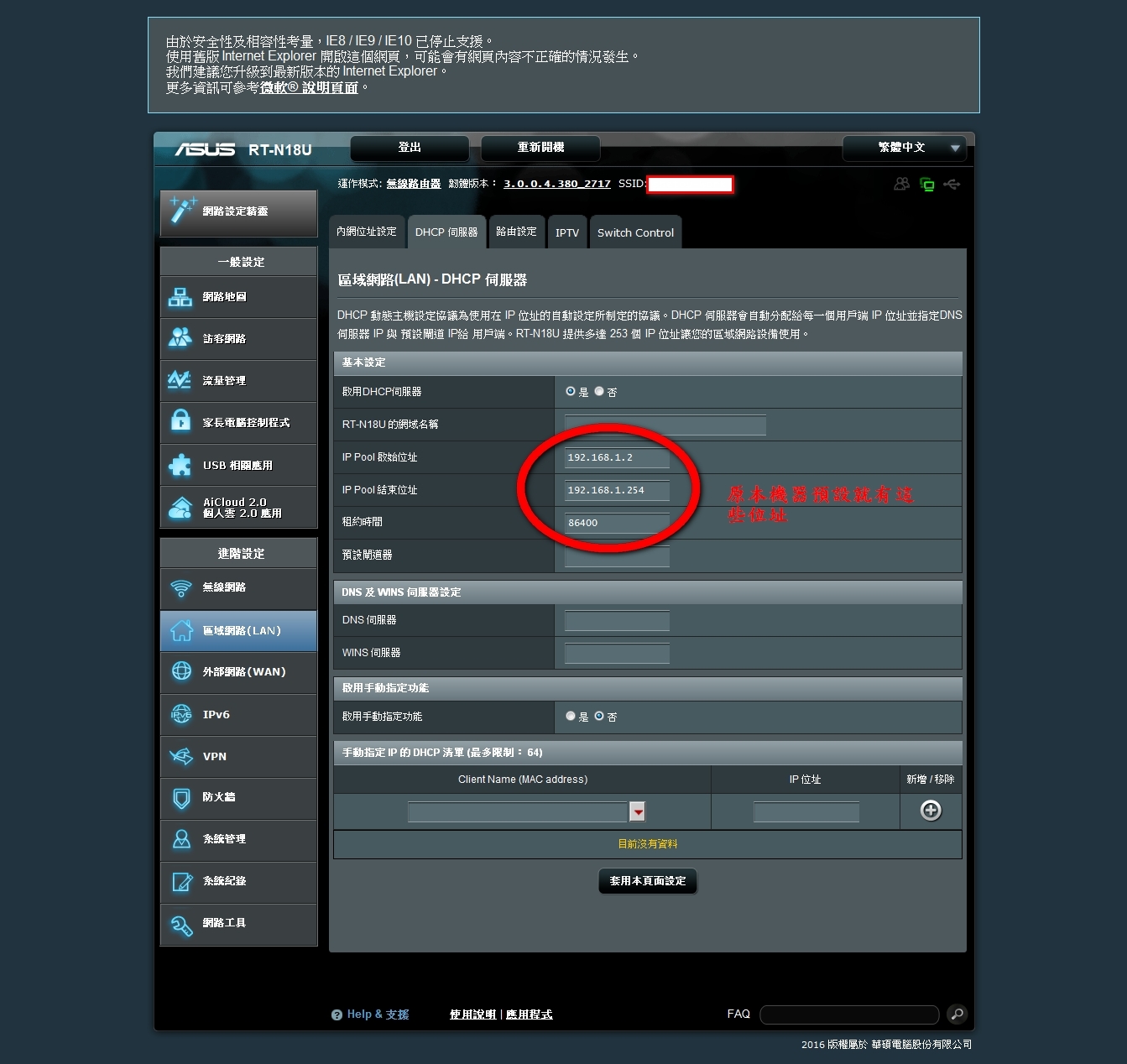Click the ASUS logo
Image resolution: width=1127 pixels, height=1064 pixels.
pos(205,149)
